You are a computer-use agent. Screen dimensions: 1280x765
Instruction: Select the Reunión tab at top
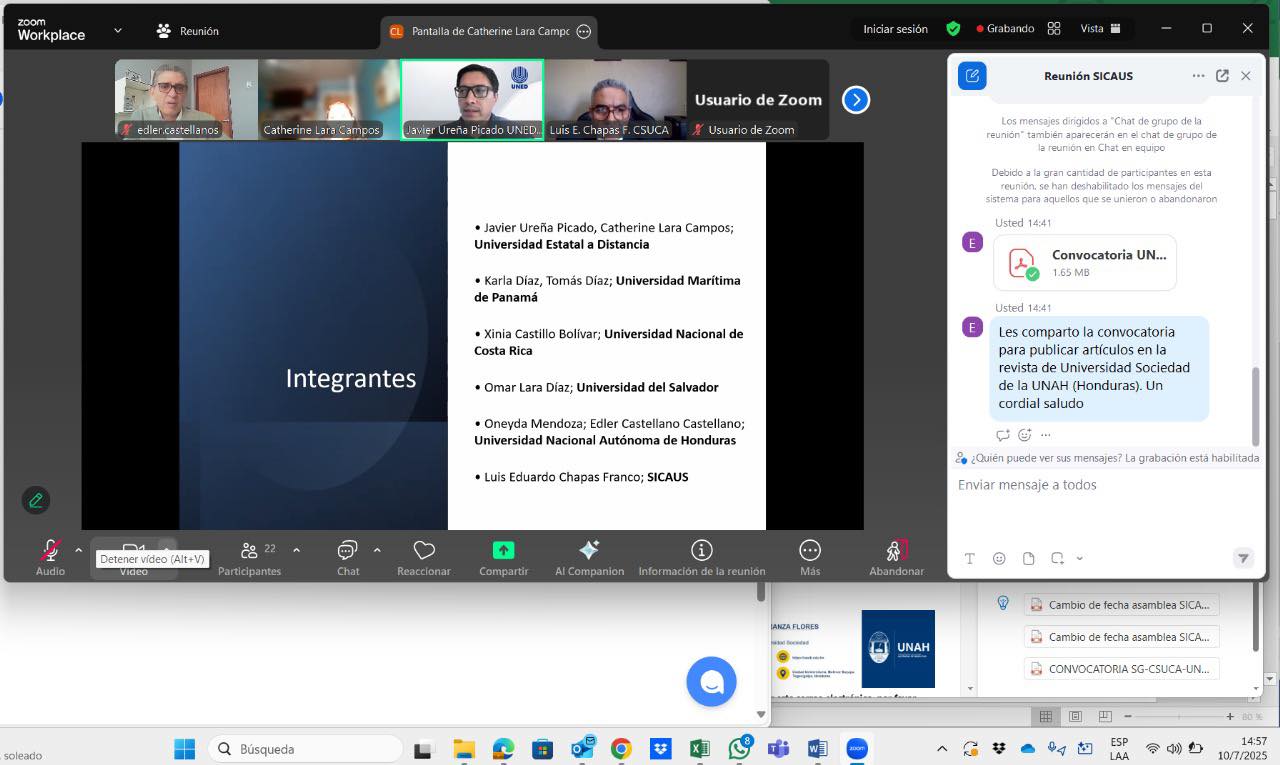pyautogui.click(x=188, y=31)
